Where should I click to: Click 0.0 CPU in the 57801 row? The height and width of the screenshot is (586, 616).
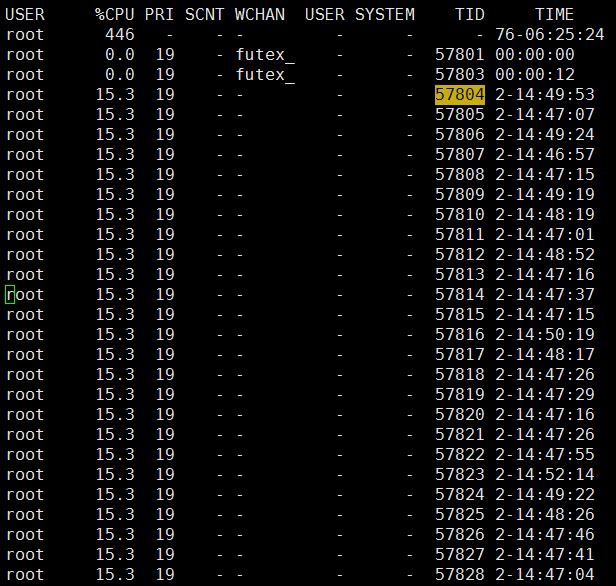coord(120,55)
